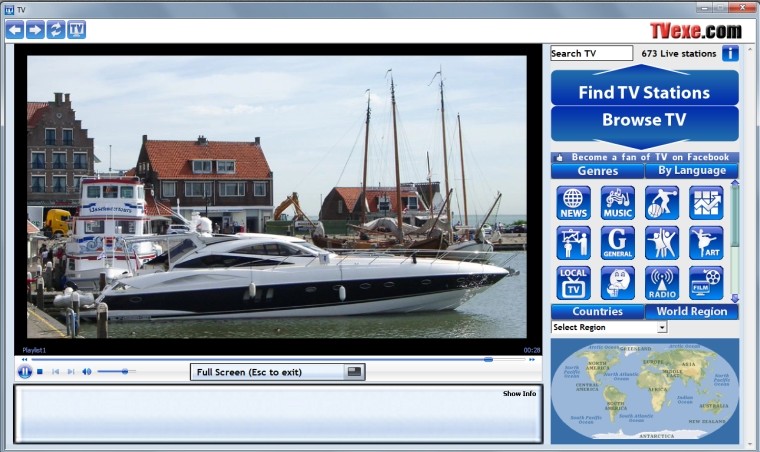Expand the Select Region dropdown
Viewport: 760px width, 452px height.
[661, 327]
